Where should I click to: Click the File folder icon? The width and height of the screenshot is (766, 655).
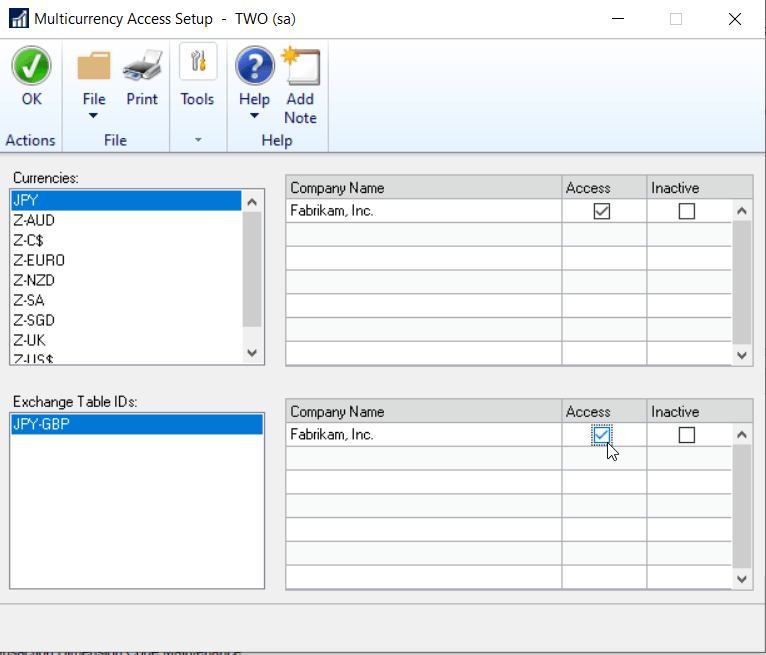(x=94, y=67)
